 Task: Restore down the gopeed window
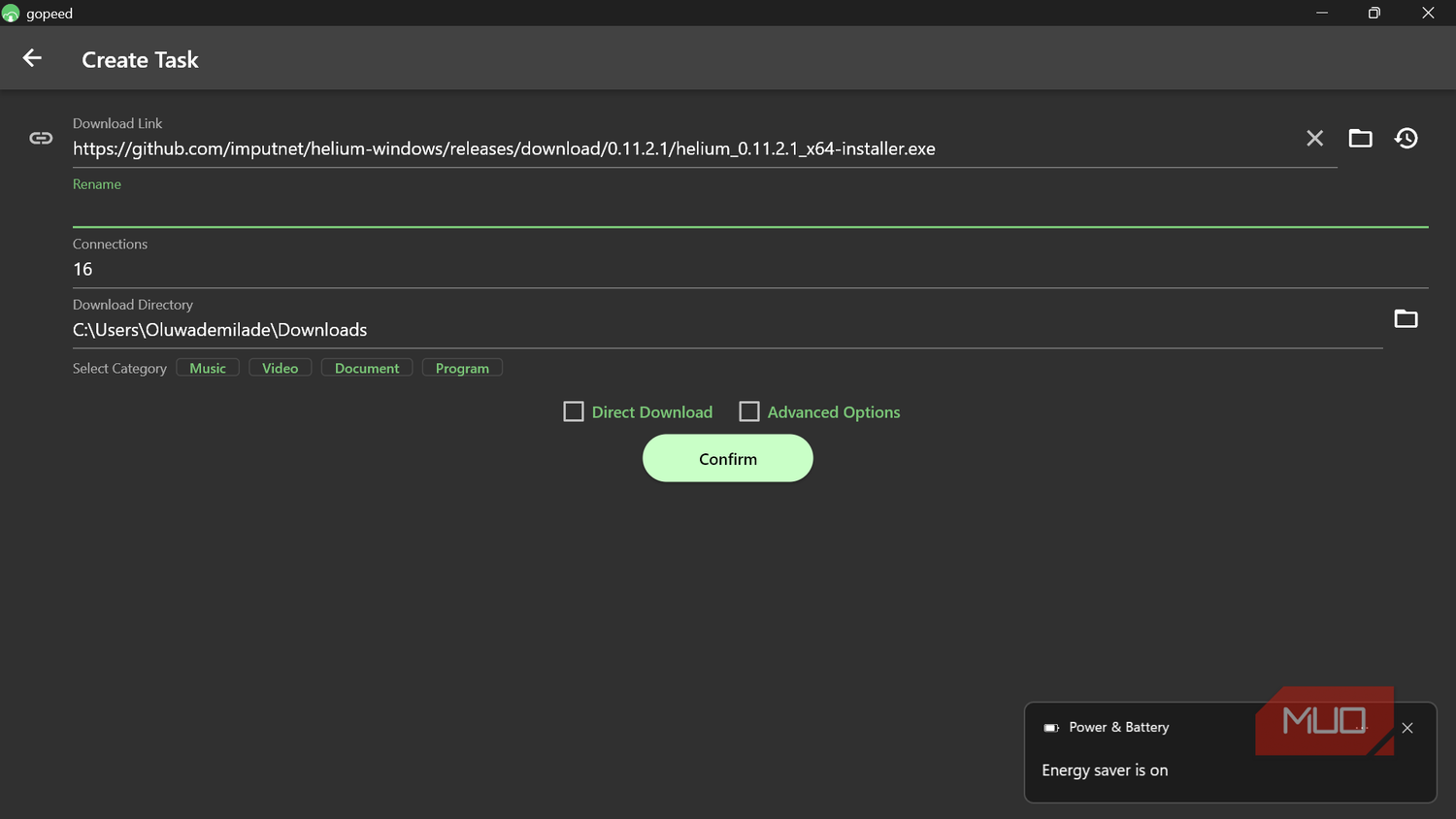pyautogui.click(x=1374, y=13)
